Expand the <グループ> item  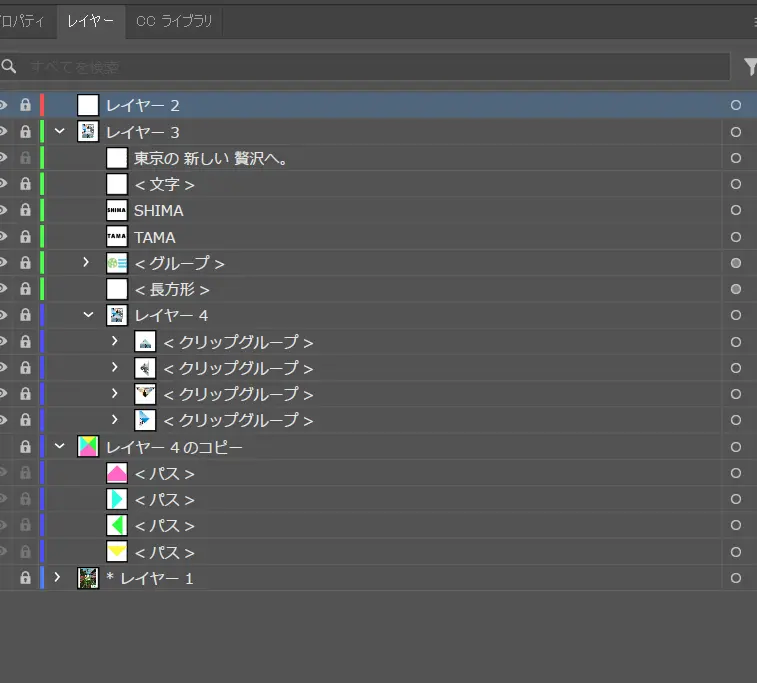pos(87,263)
